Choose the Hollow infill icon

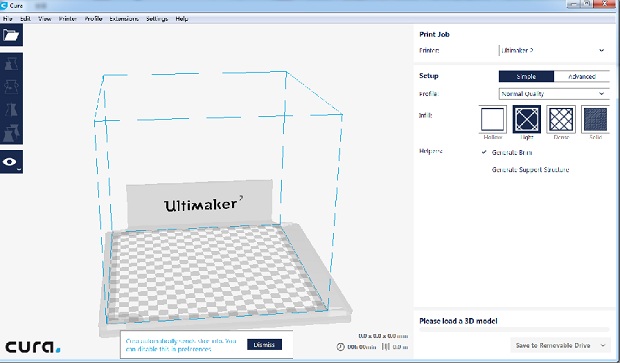pos(492,119)
